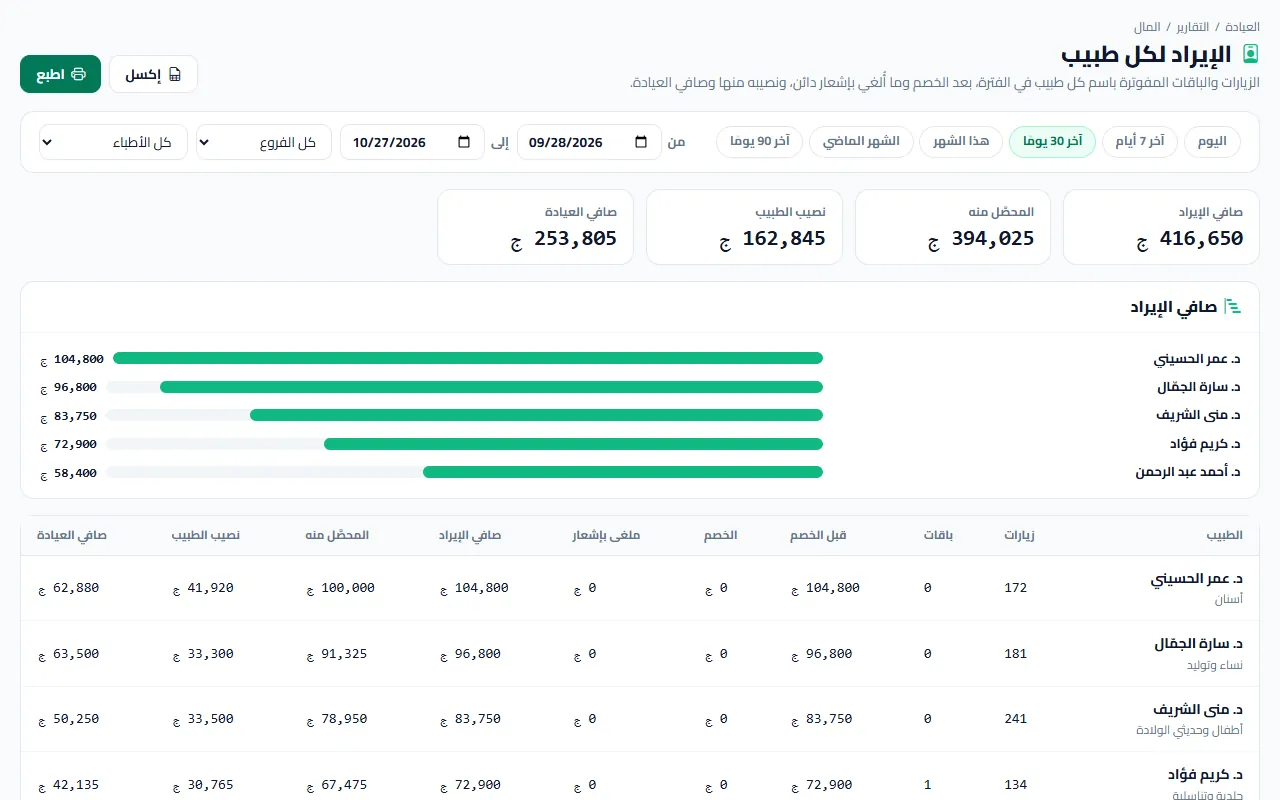Screen dimensions: 1280x800
Task: Click the print button اطبع
Action: [60, 74]
